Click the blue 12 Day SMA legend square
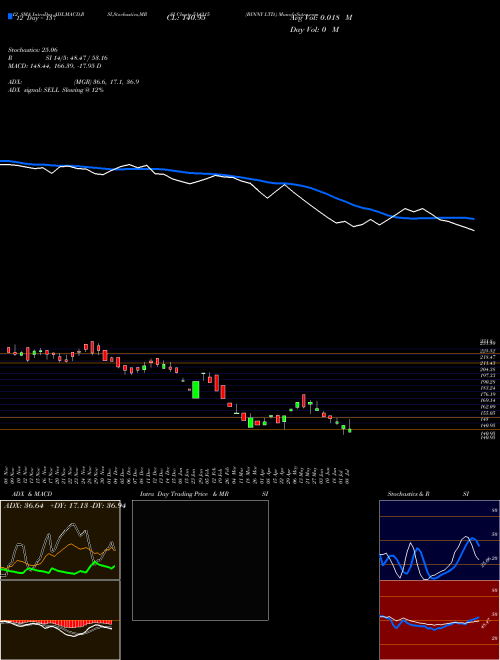The height and width of the screenshot is (660, 500). (10, 16)
